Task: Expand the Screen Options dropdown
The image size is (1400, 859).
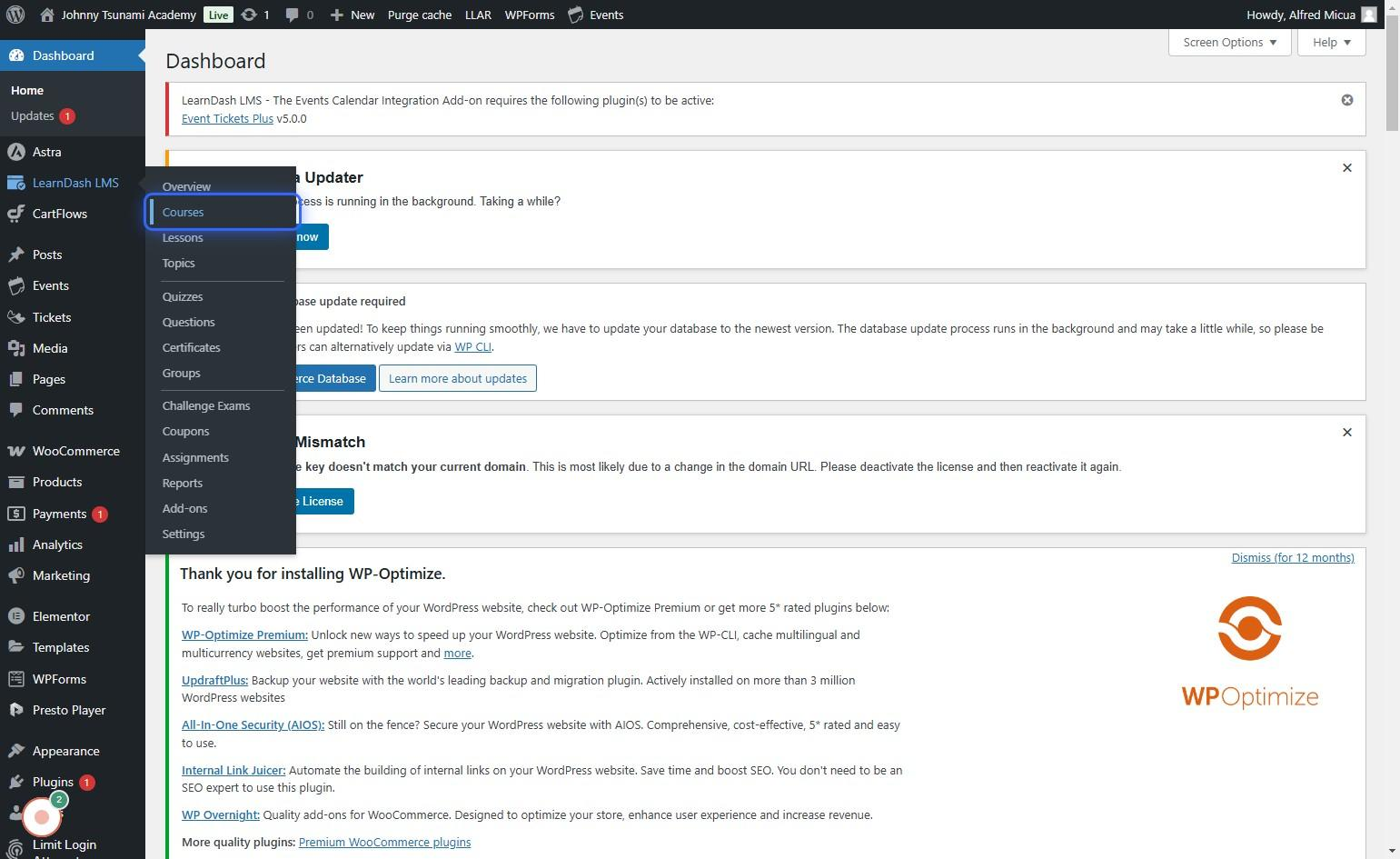Action: tap(1229, 43)
